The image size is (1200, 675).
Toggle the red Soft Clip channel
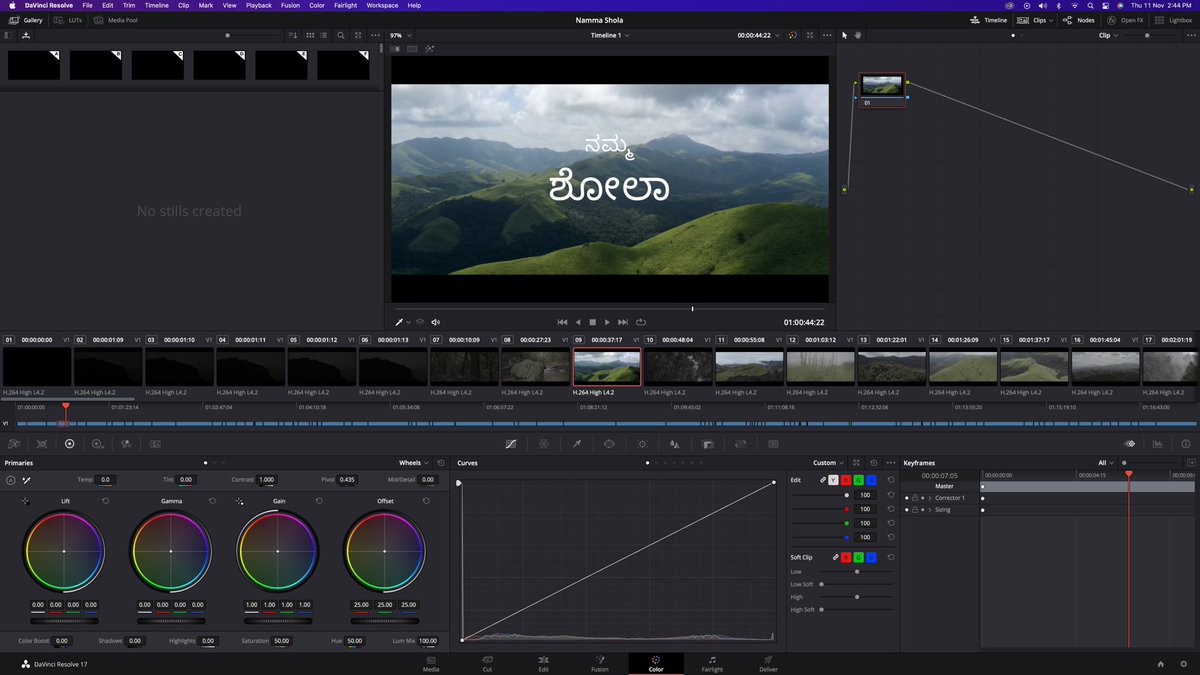tap(846, 557)
